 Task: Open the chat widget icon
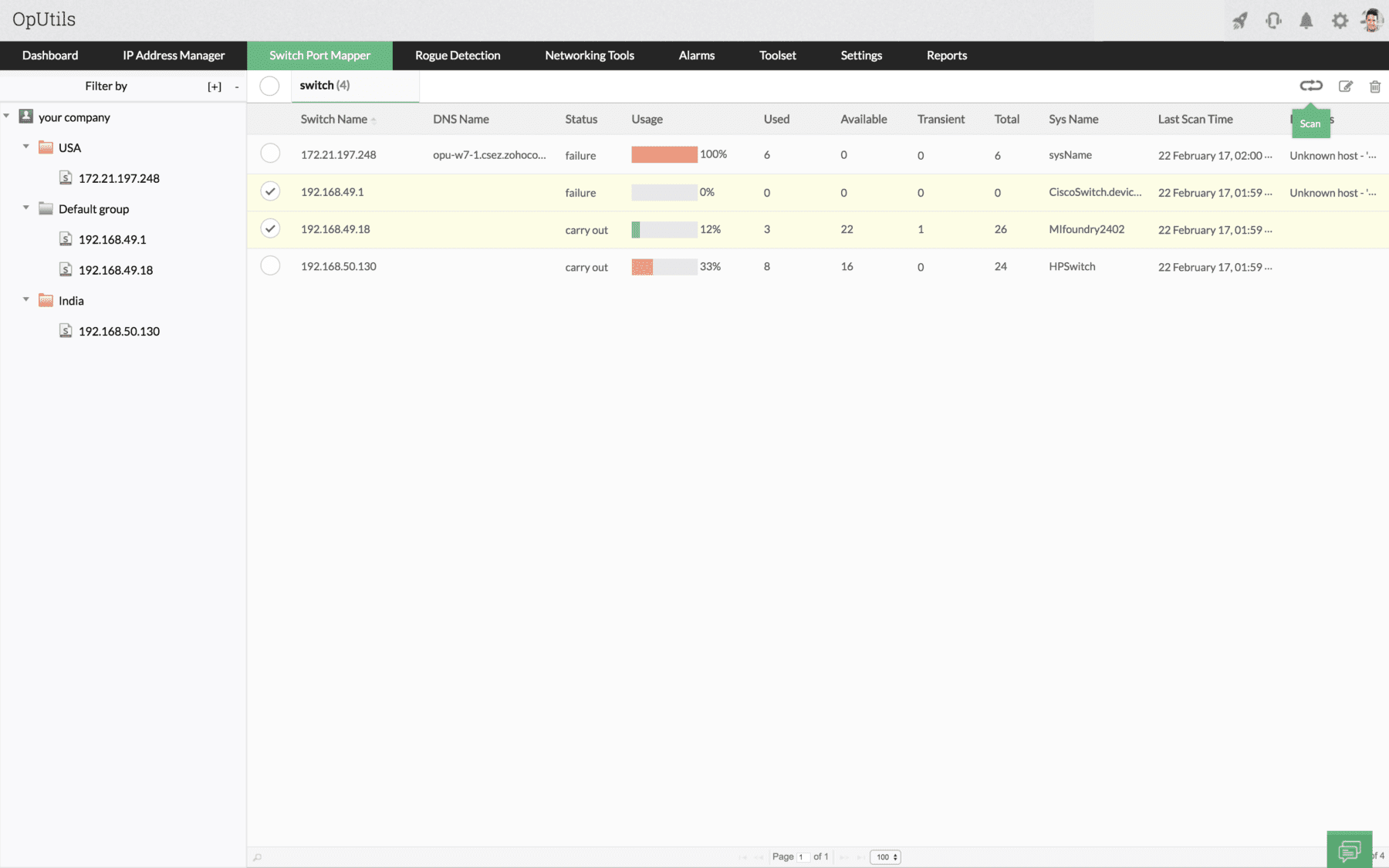(1349, 850)
